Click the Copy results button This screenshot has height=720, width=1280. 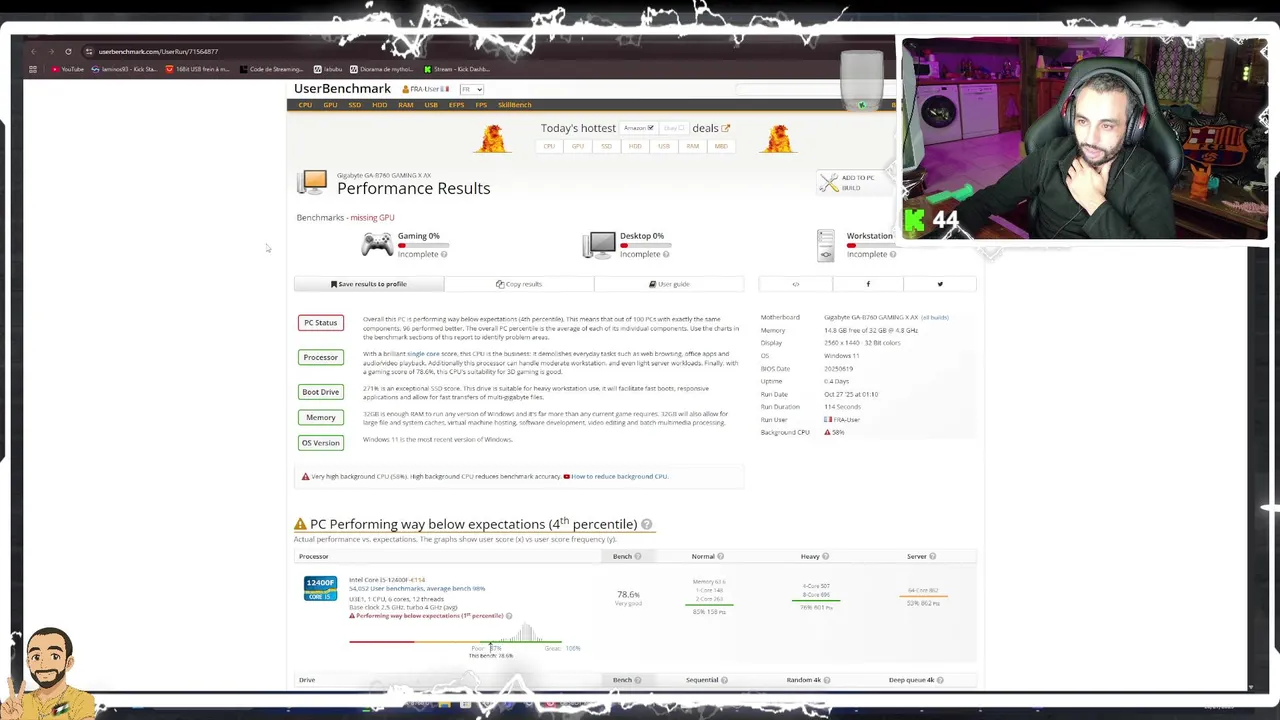coord(519,284)
